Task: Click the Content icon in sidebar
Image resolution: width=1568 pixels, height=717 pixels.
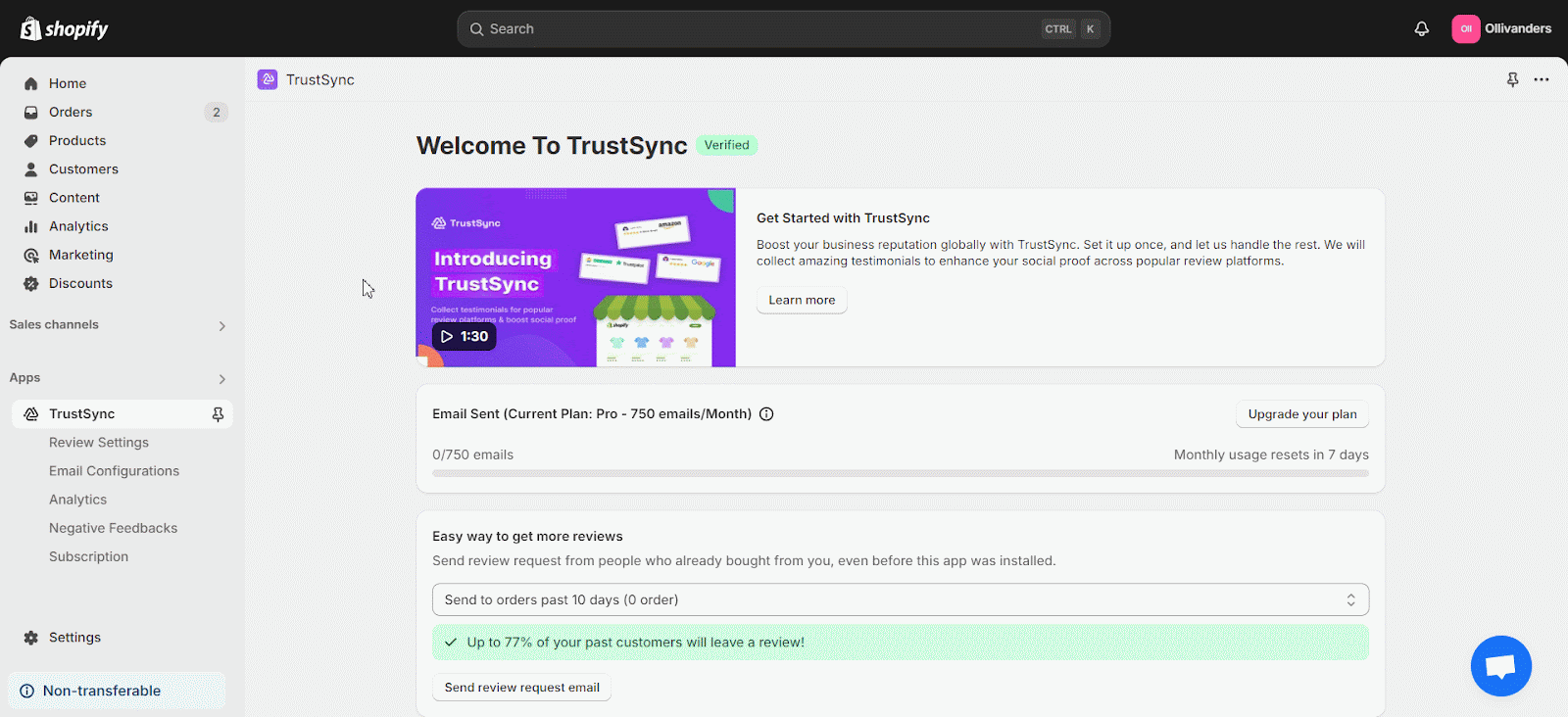Action: pyautogui.click(x=31, y=197)
